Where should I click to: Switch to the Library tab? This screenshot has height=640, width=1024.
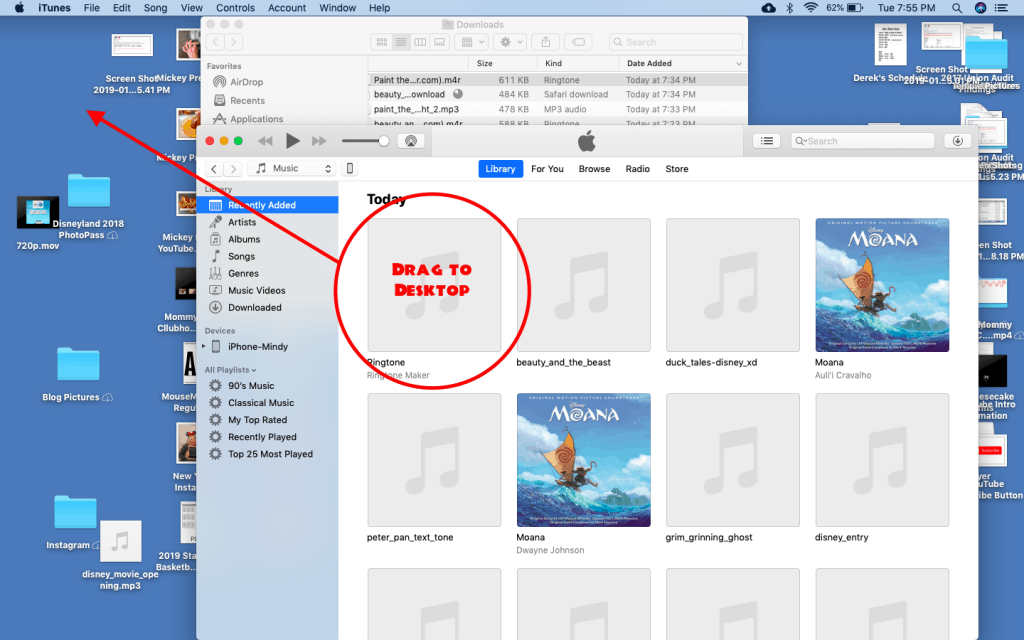click(x=500, y=168)
